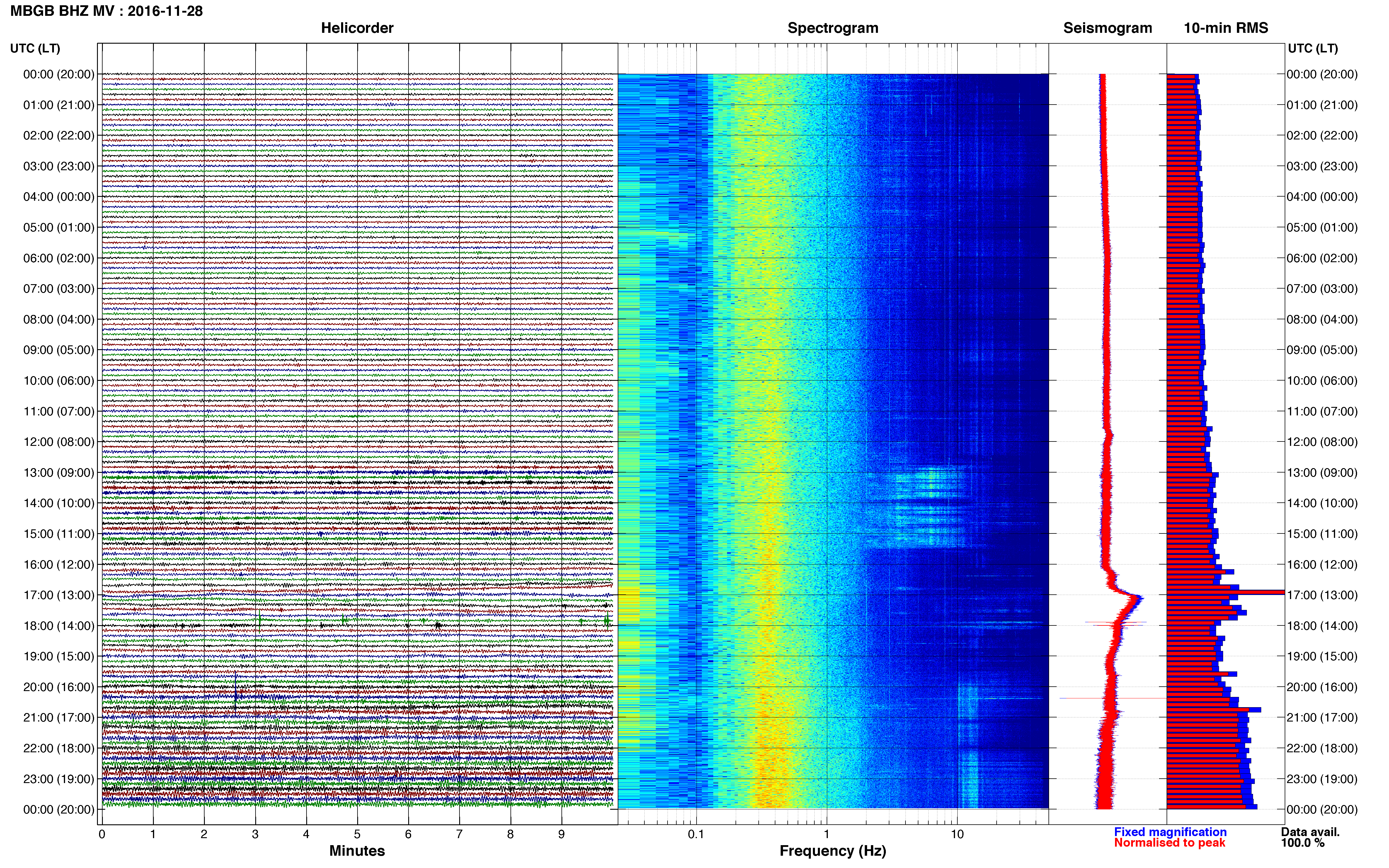Click the left 'UTC (LT)' axis label
This screenshot has height=868, width=1389.
tap(35, 48)
